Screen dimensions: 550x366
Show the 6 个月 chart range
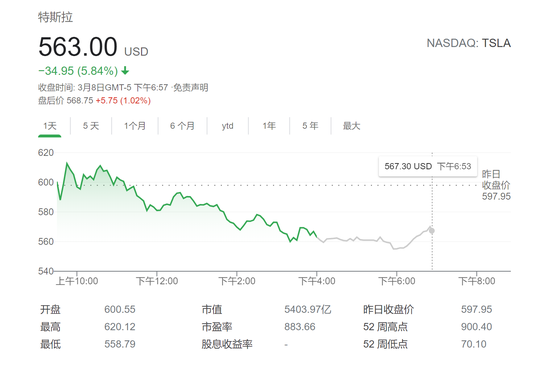coord(182,126)
